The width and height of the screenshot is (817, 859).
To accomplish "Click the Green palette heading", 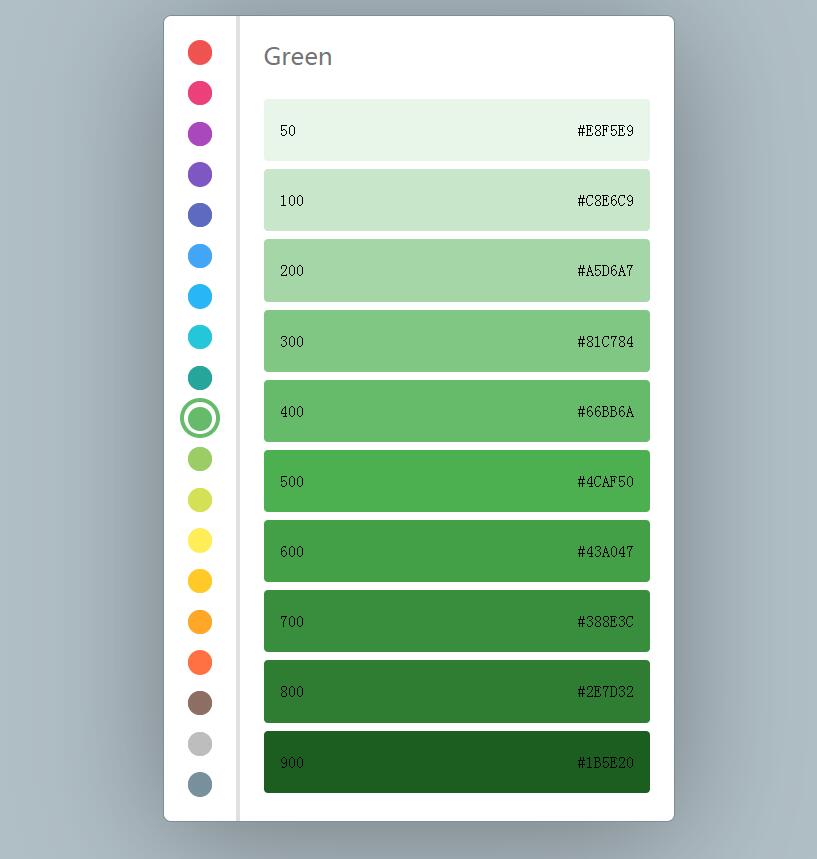I will click(298, 57).
